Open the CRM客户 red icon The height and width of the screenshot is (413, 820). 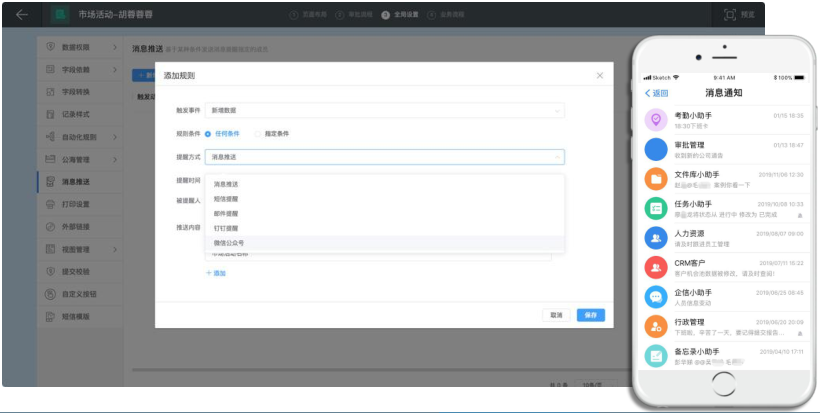pyautogui.click(x=656, y=267)
